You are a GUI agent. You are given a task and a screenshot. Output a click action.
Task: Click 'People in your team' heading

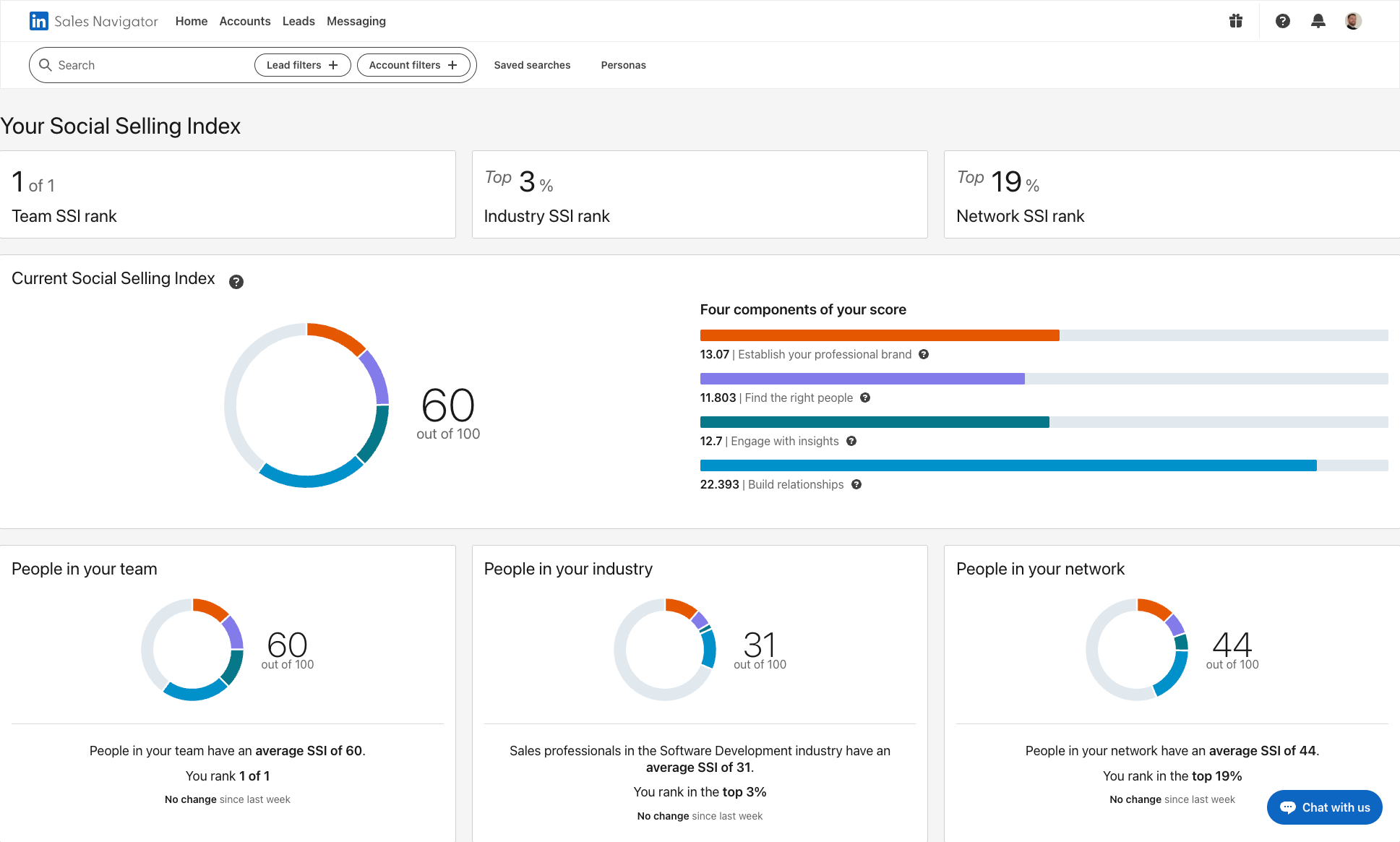point(85,569)
